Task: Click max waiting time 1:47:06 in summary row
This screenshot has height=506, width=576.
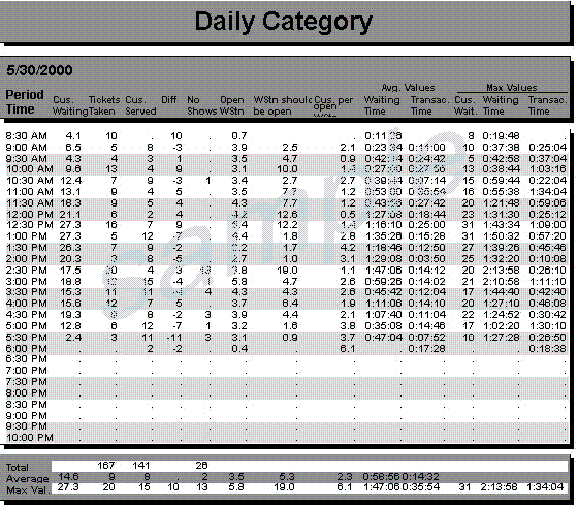Action: [381, 487]
